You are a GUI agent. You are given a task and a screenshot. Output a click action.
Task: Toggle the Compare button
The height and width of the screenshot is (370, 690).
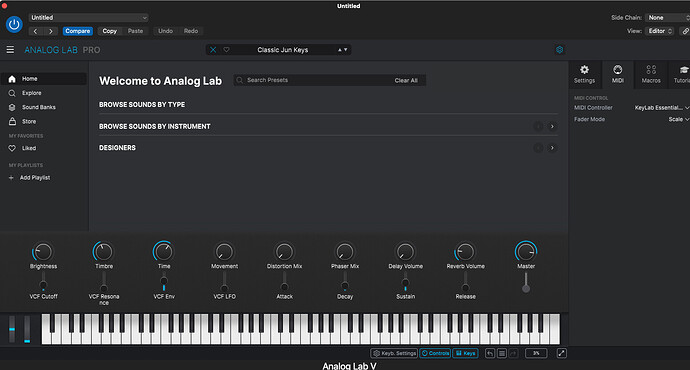click(x=77, y=31)
